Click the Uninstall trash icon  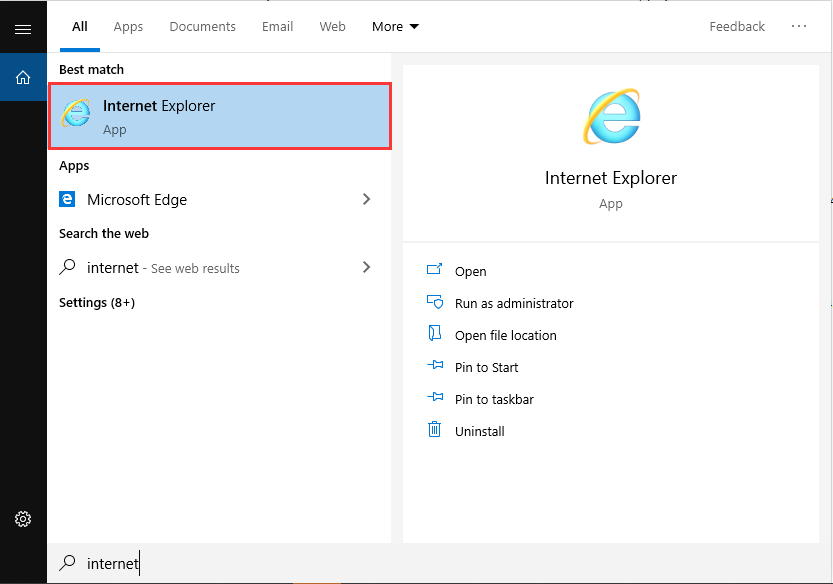tap(435, 430)
